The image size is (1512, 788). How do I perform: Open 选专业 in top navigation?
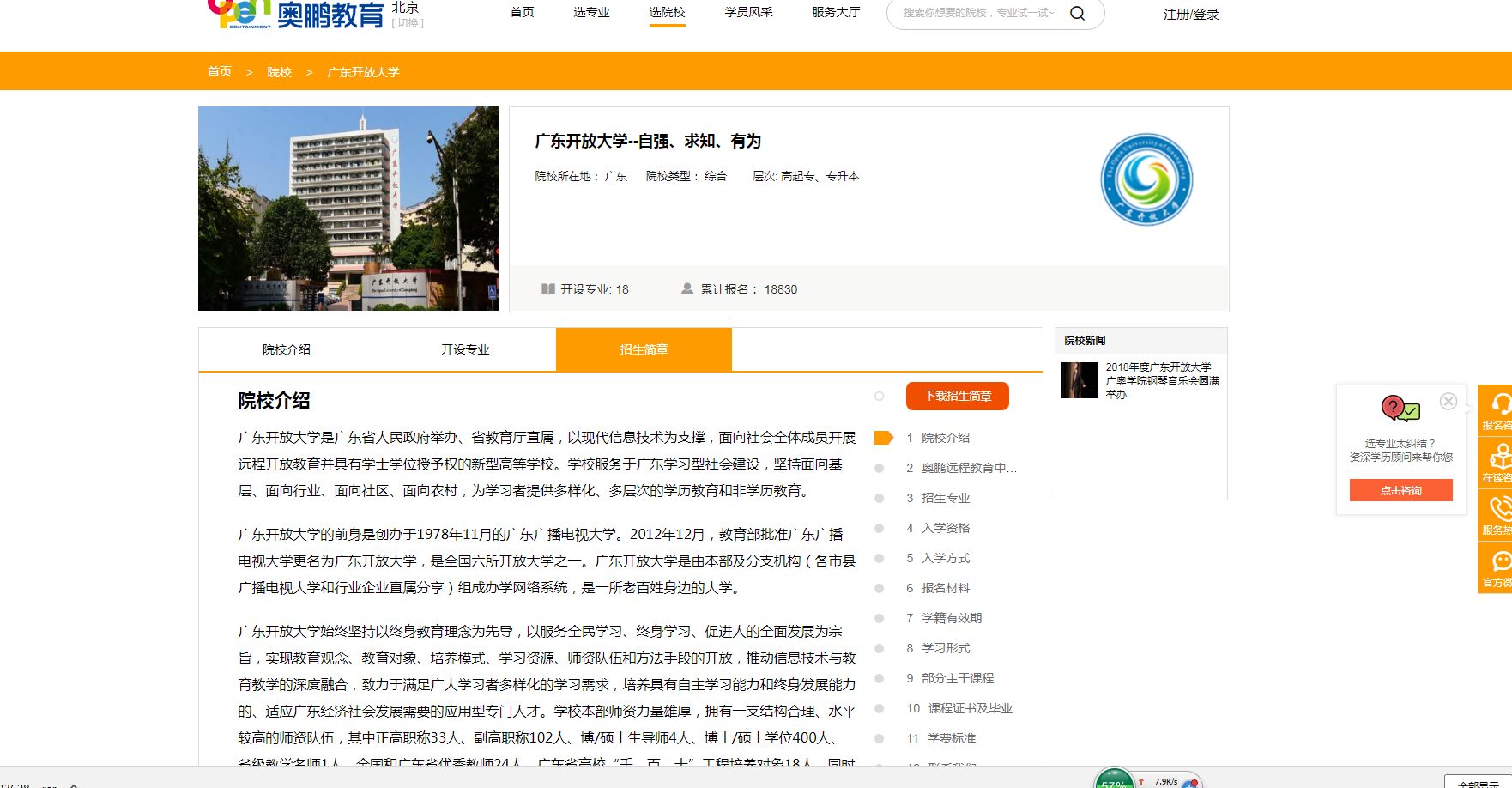click(x=591, y=12)
